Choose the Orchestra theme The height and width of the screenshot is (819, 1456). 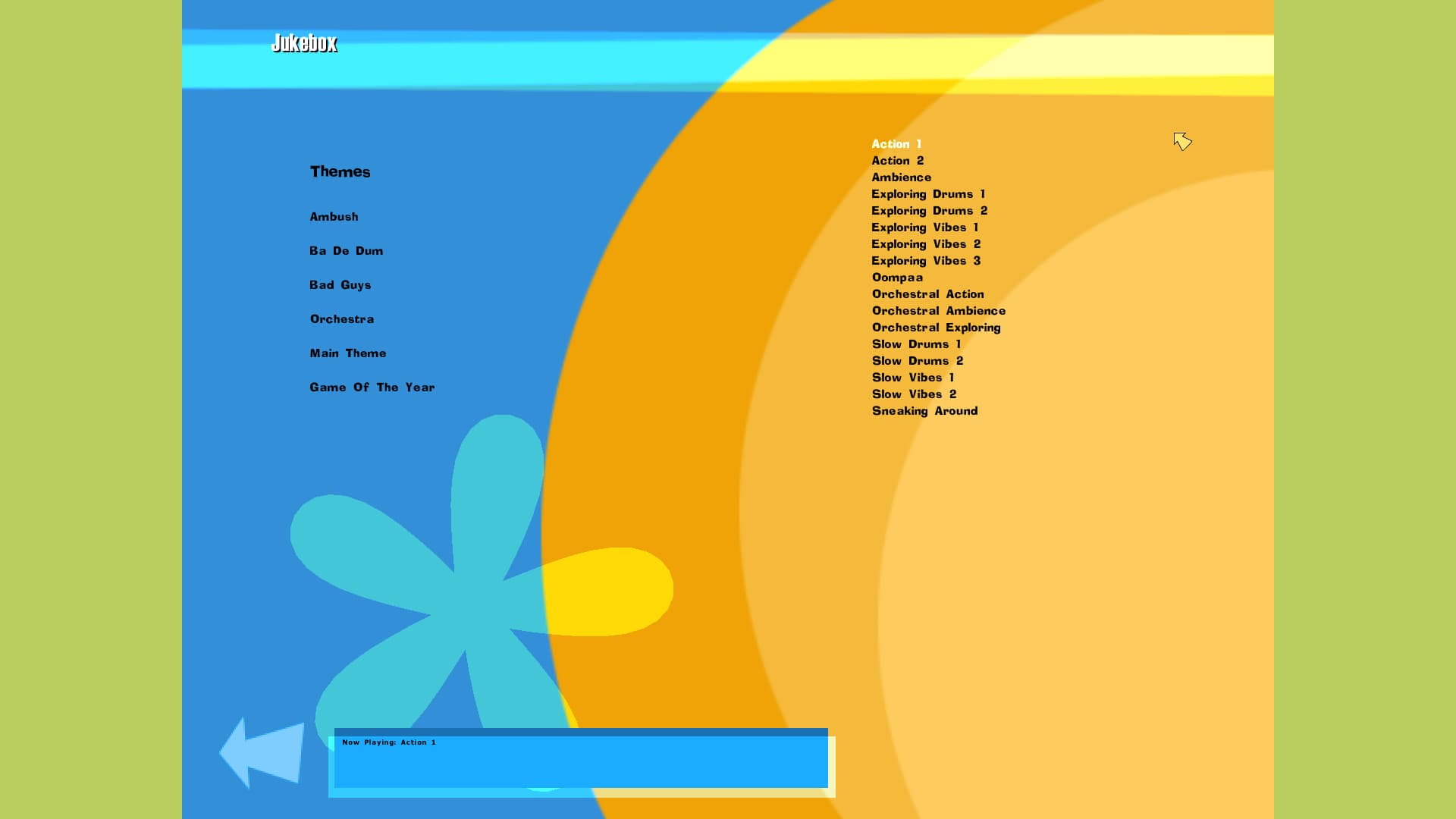click(341, 319)
